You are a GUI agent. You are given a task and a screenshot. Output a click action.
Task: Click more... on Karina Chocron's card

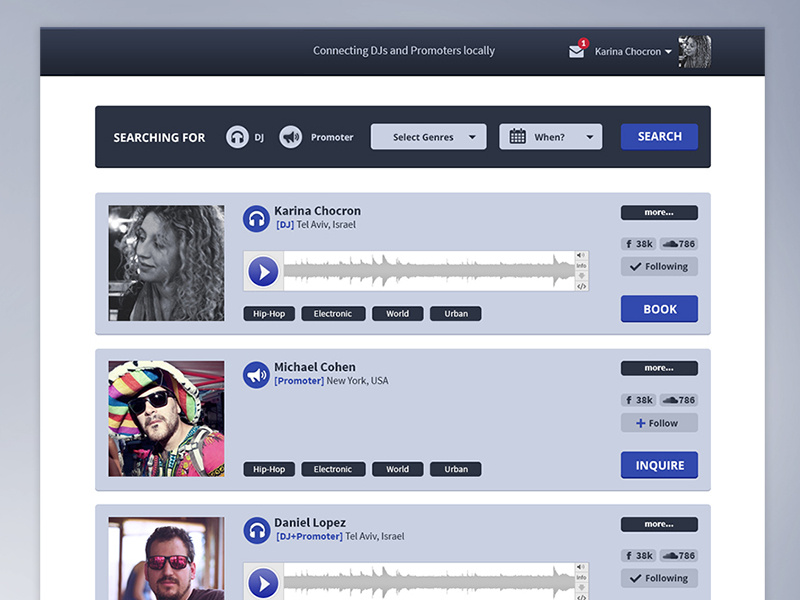pyautogui.click(x=659, y=212)
